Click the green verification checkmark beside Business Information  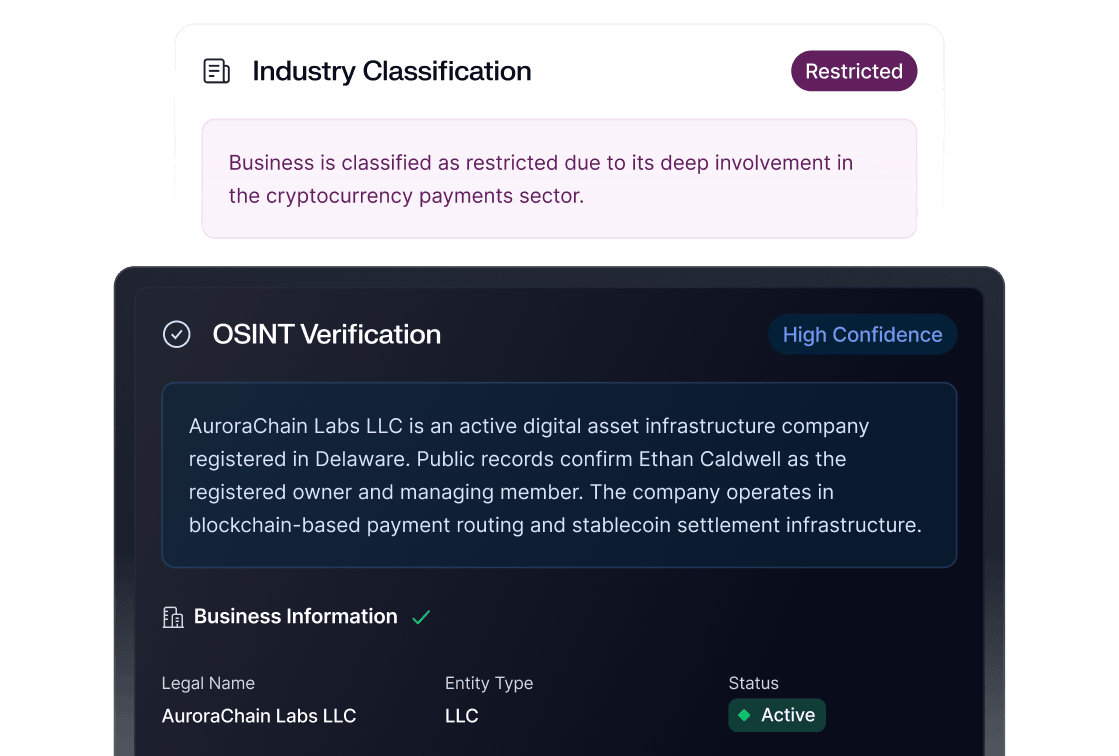coord(421,617)
